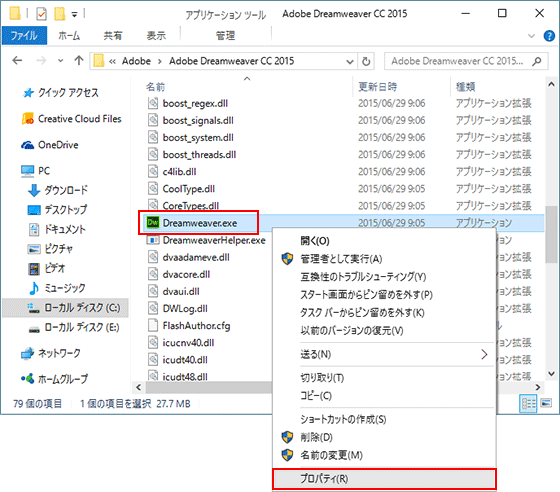Go back with the left arrow
This screenshot has width=560, height=492.
point(17,61)
